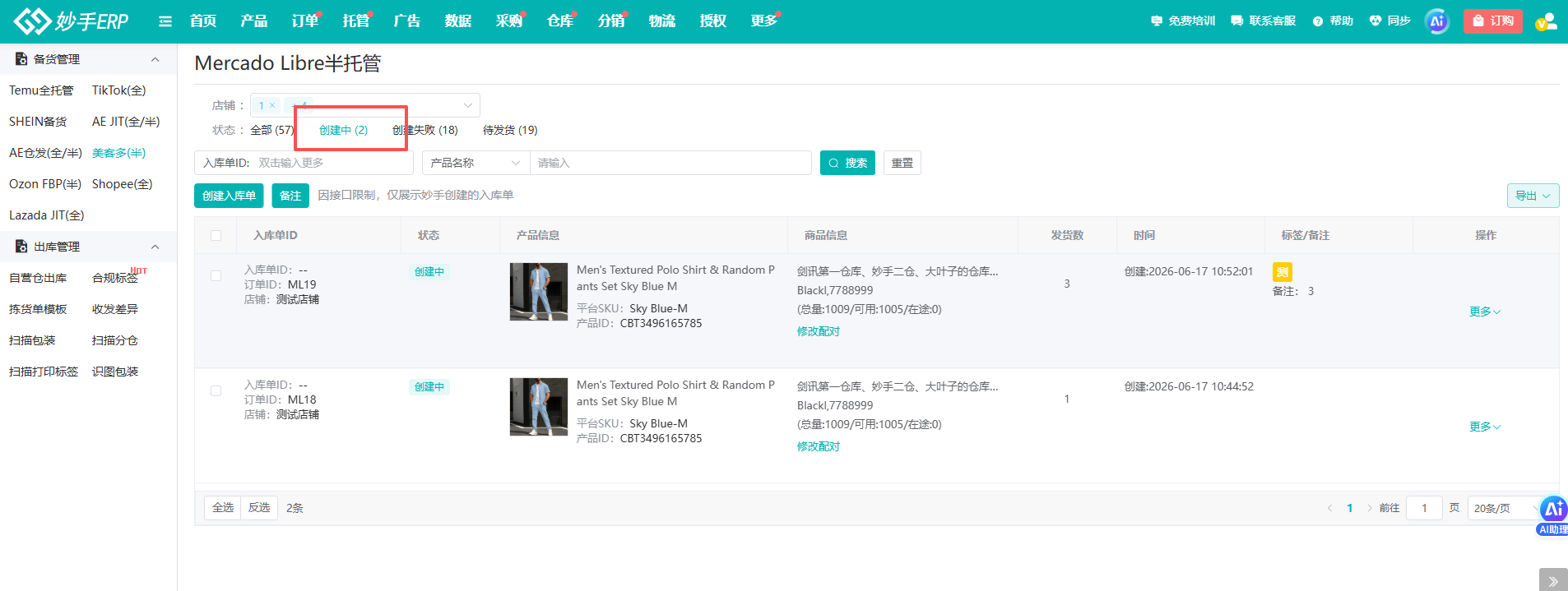Open the 首页 top menu

(203, 21)
